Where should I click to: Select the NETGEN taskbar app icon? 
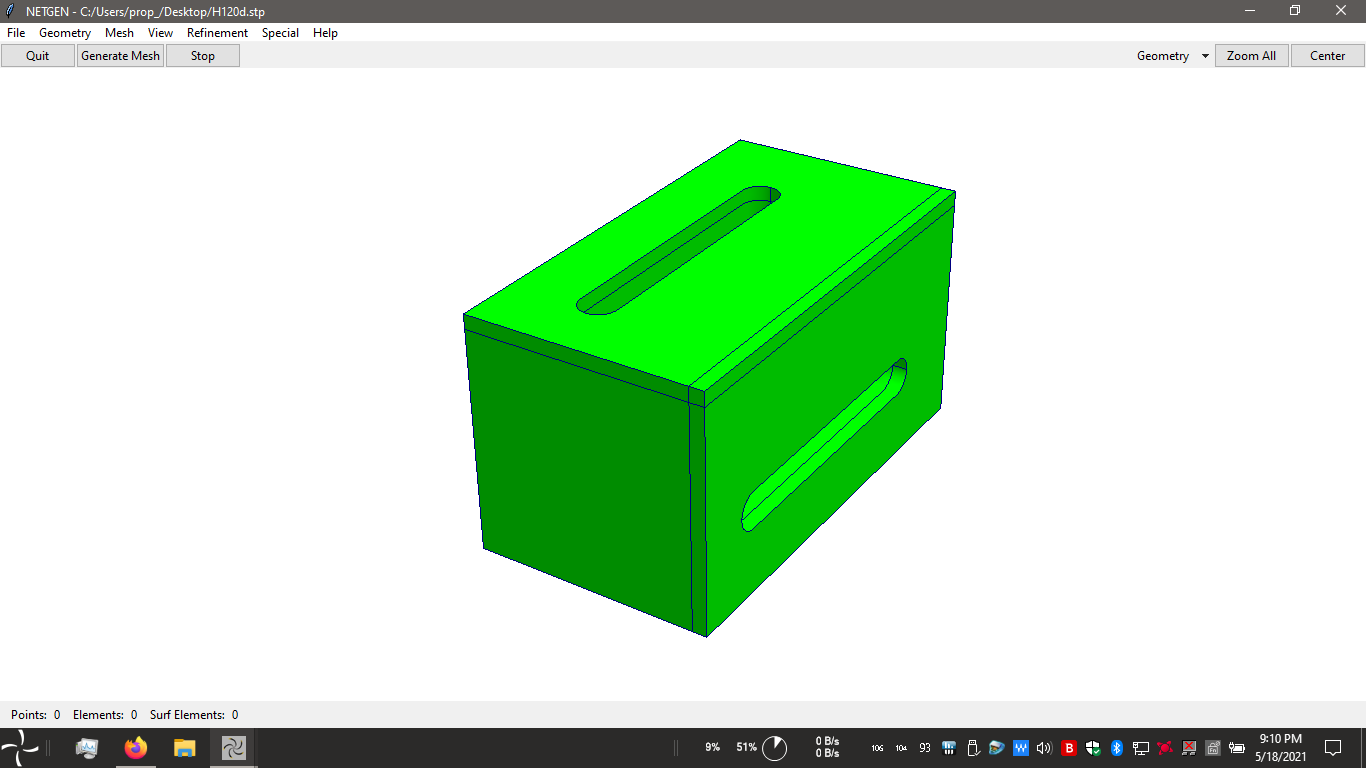[x=233, y=748]
